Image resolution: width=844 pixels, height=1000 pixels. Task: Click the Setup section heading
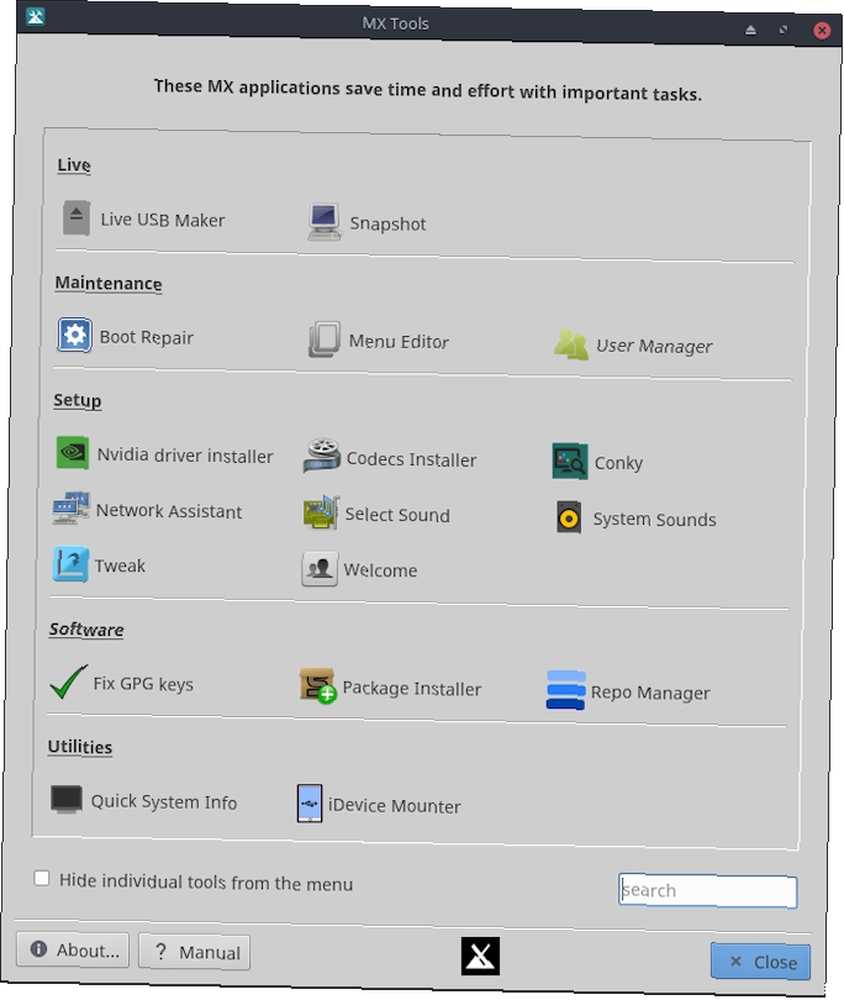point(77,401)
